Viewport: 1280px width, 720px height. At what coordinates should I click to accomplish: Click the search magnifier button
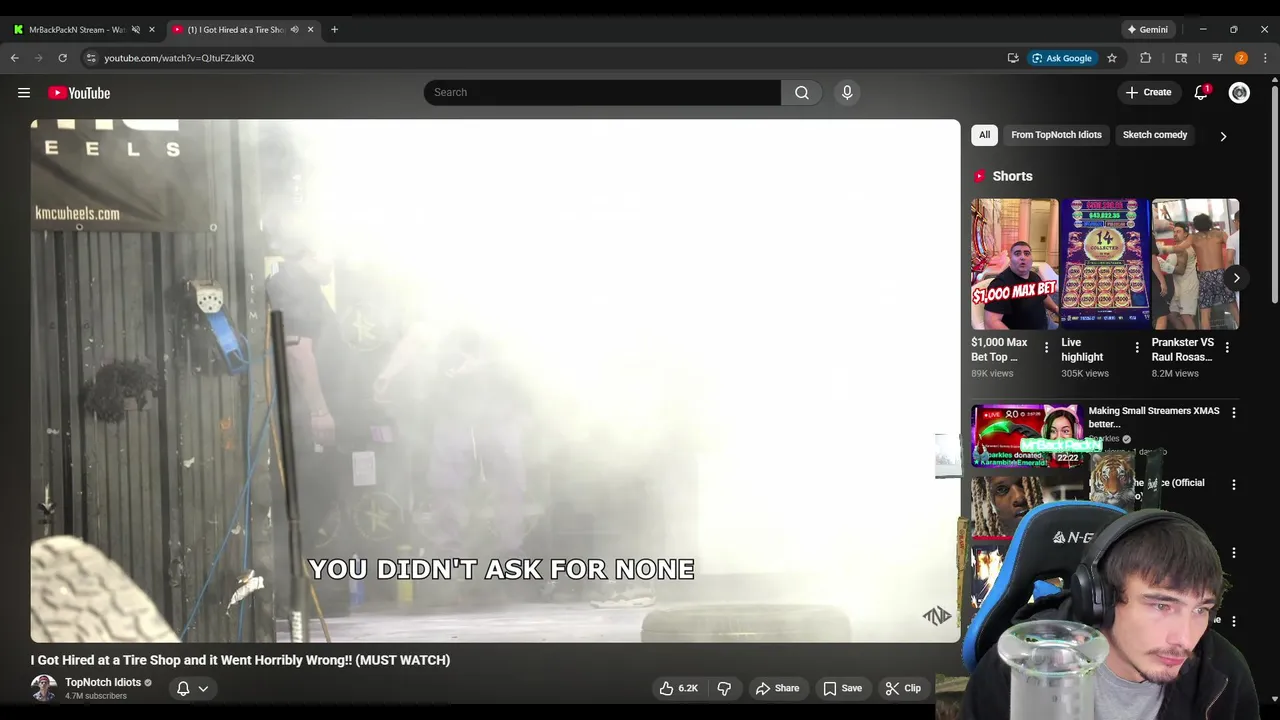pos(802,93)
